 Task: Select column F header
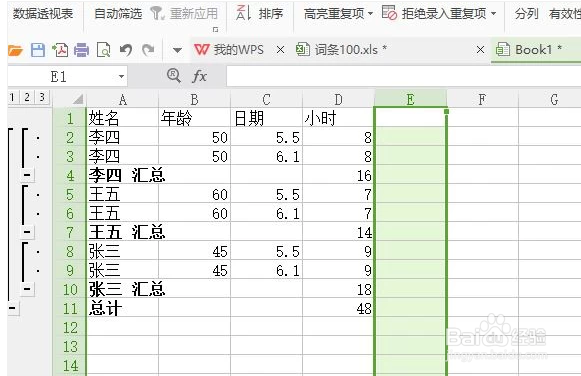point(482,99)
